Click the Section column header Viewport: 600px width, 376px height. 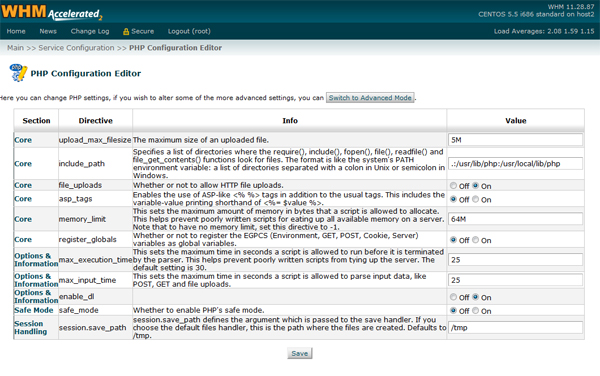coord(36,120)
